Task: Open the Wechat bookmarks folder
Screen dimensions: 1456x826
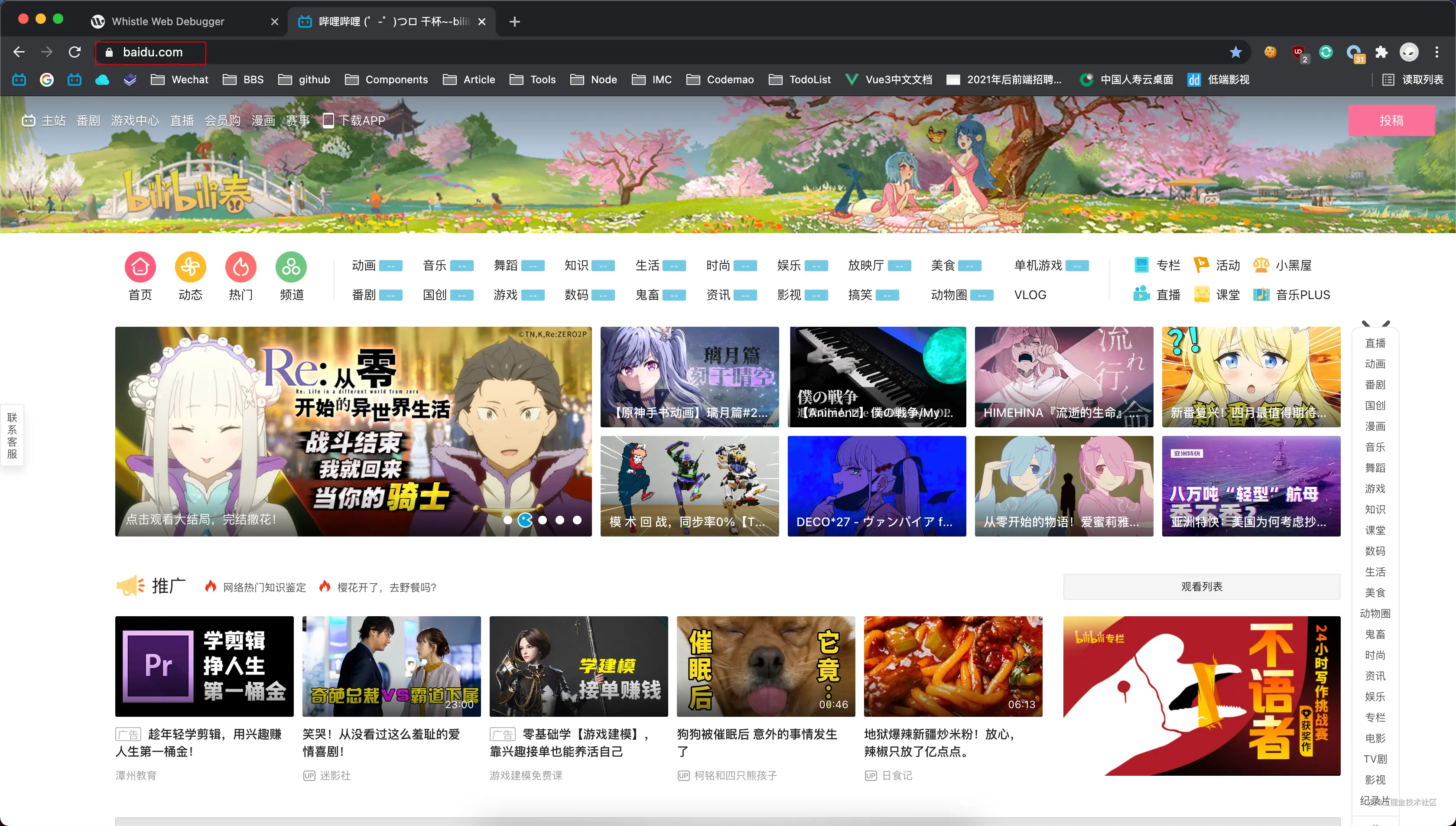Action: 180,79
